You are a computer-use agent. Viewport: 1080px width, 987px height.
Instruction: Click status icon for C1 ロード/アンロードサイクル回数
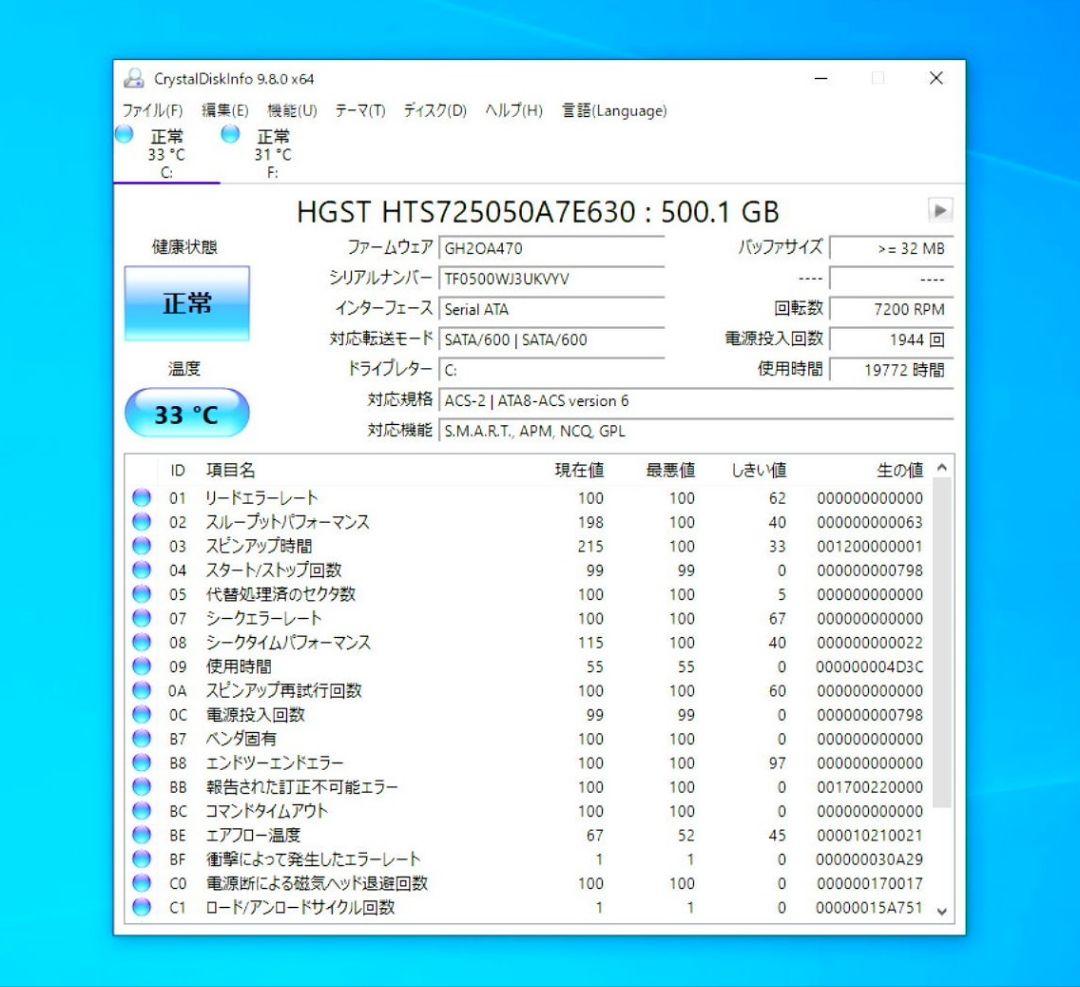pyautogui.click(x=141, y=907)
